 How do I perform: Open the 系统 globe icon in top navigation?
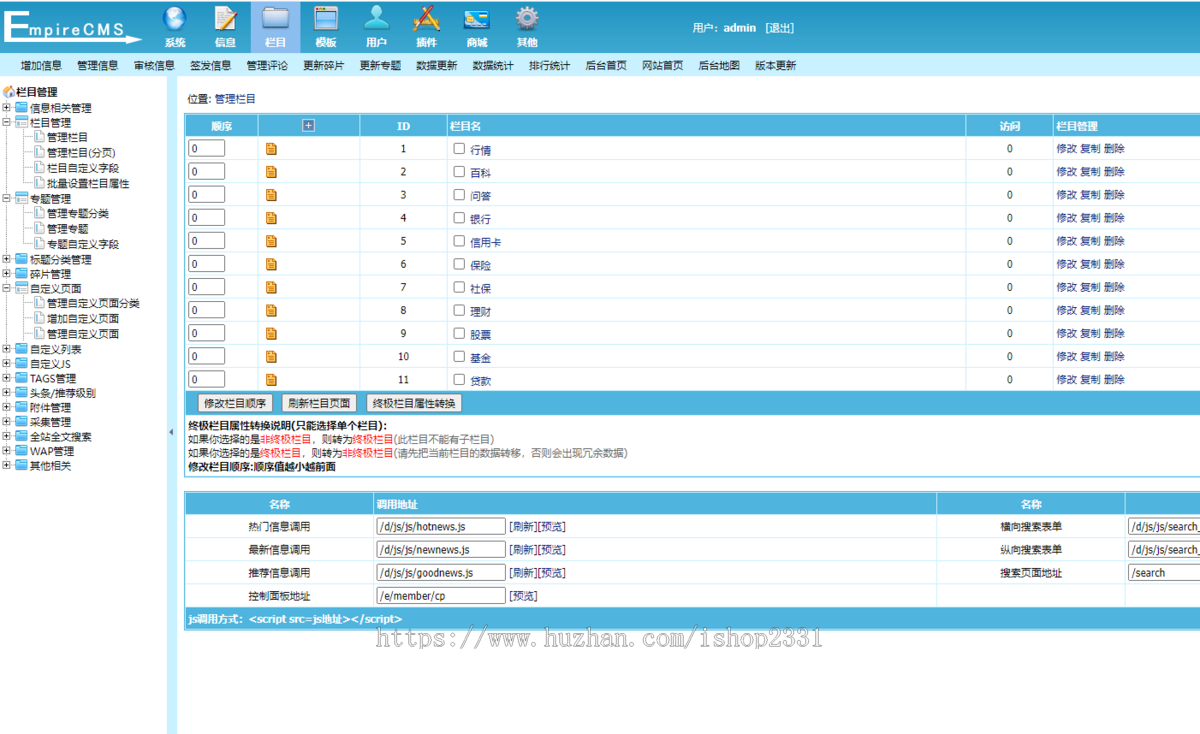click(175, 18)
